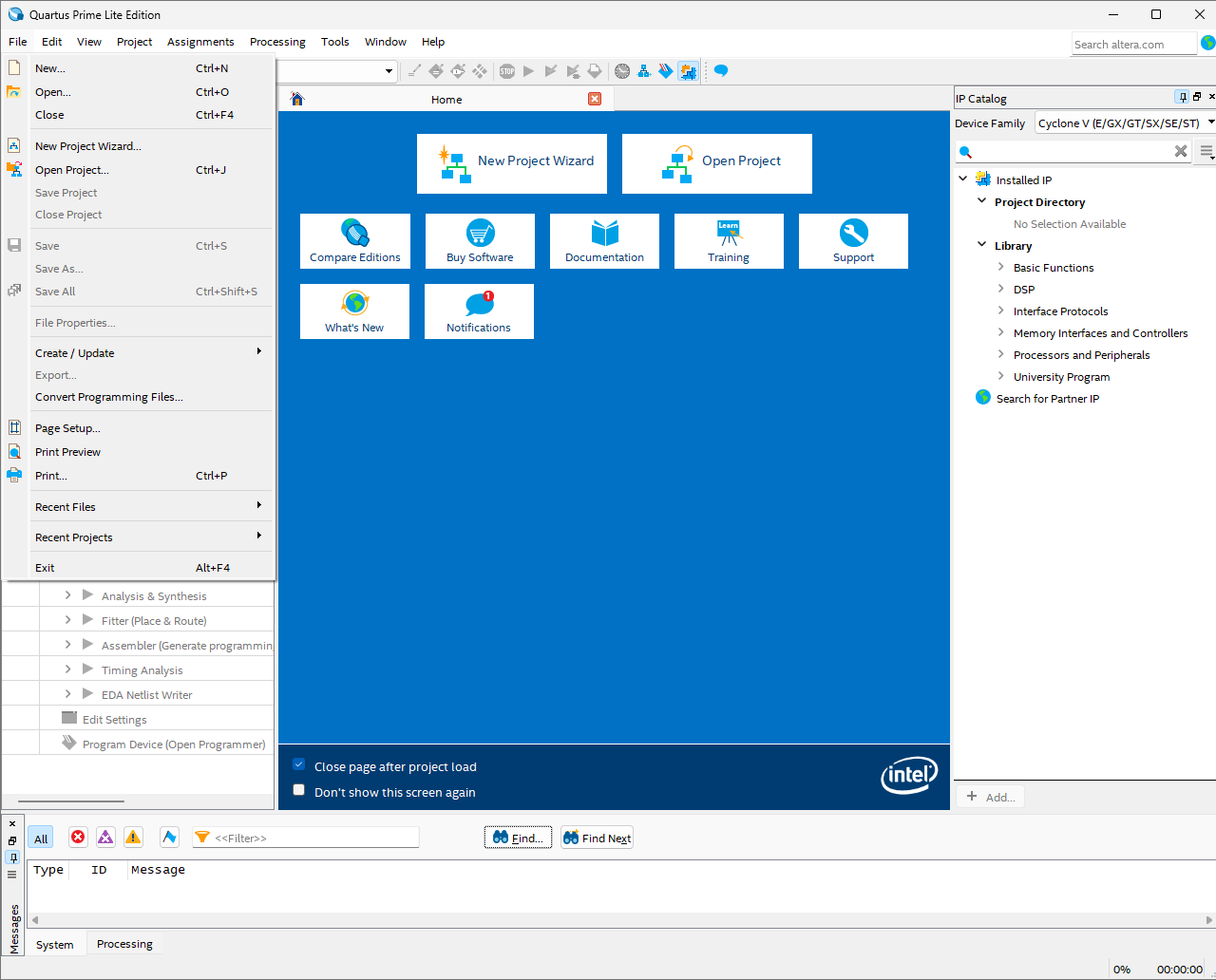The width and height of the screenshot is (1216, 980).
Task: Expand Fitter (Place & Route) task
Action: (x=67, y=620)
